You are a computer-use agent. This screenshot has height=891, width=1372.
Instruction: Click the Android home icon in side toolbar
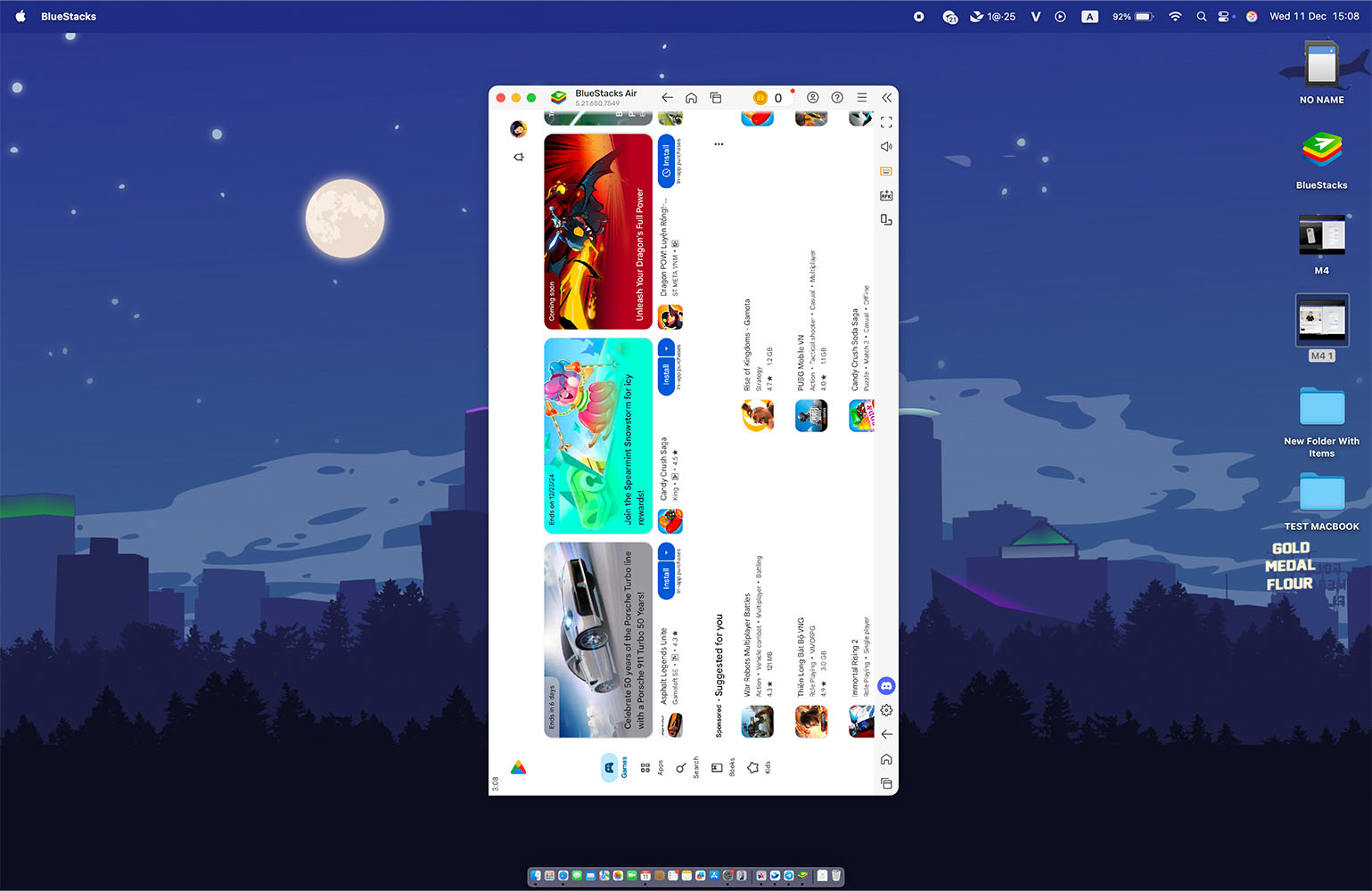click(886, 759)
